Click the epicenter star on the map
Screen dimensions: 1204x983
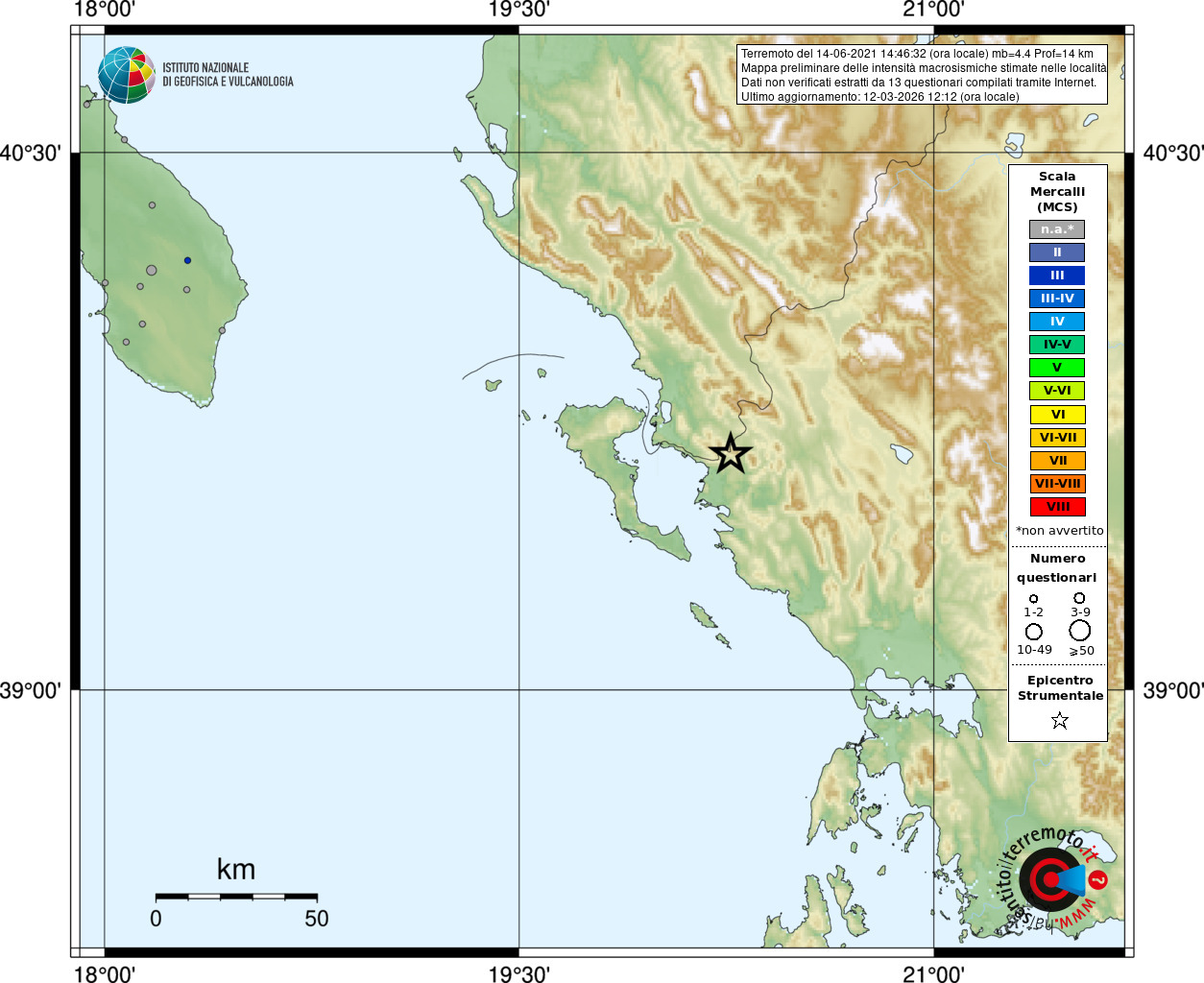(x=731, y=453)
